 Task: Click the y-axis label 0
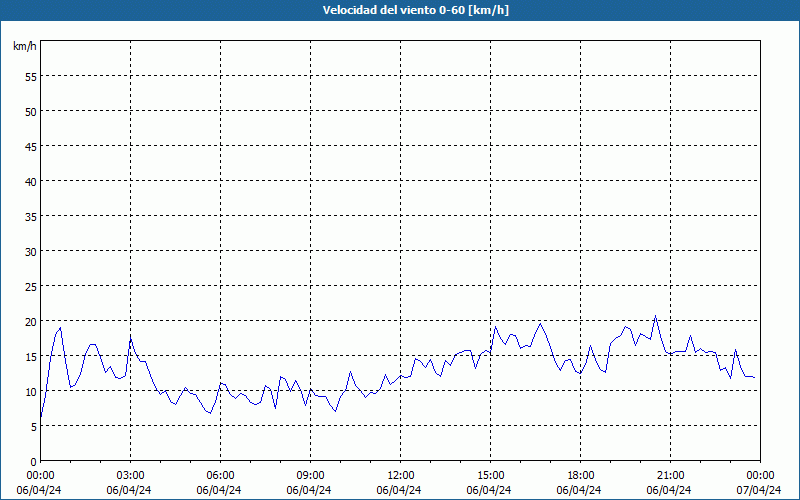pyautogui.click(x=33, y=462)
